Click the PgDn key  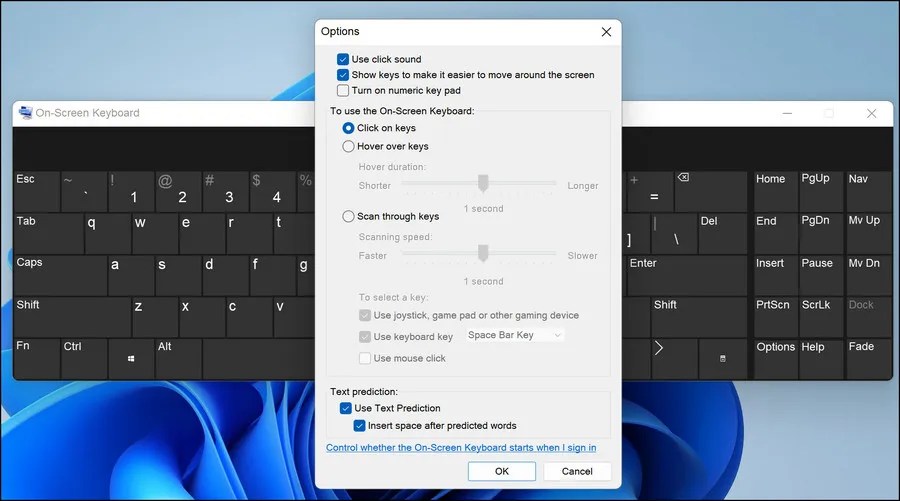tap(821, 233)
